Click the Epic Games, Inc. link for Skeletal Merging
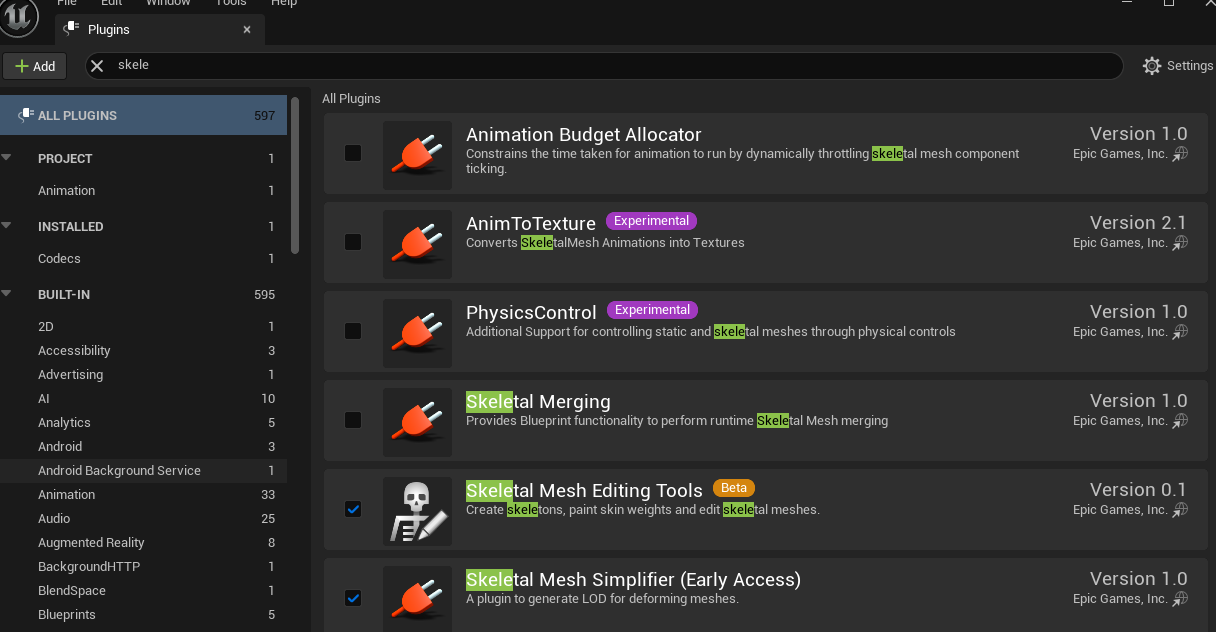 coord(1120,421)
